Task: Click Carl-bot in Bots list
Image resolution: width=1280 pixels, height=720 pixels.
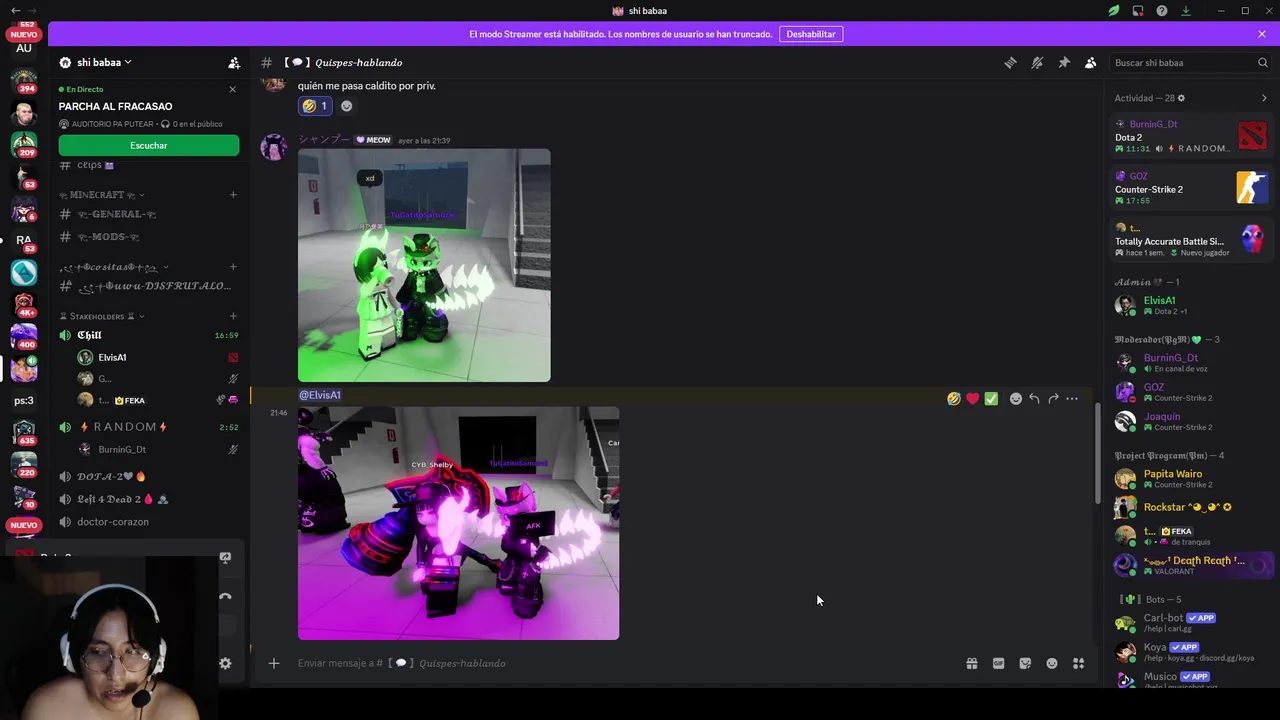Action: [1191, 622]
